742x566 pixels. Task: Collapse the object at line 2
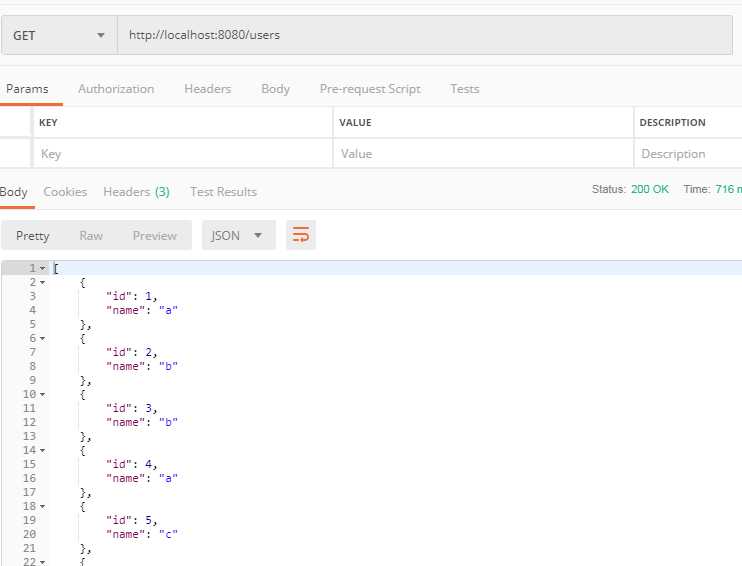(x=43, y=283)
